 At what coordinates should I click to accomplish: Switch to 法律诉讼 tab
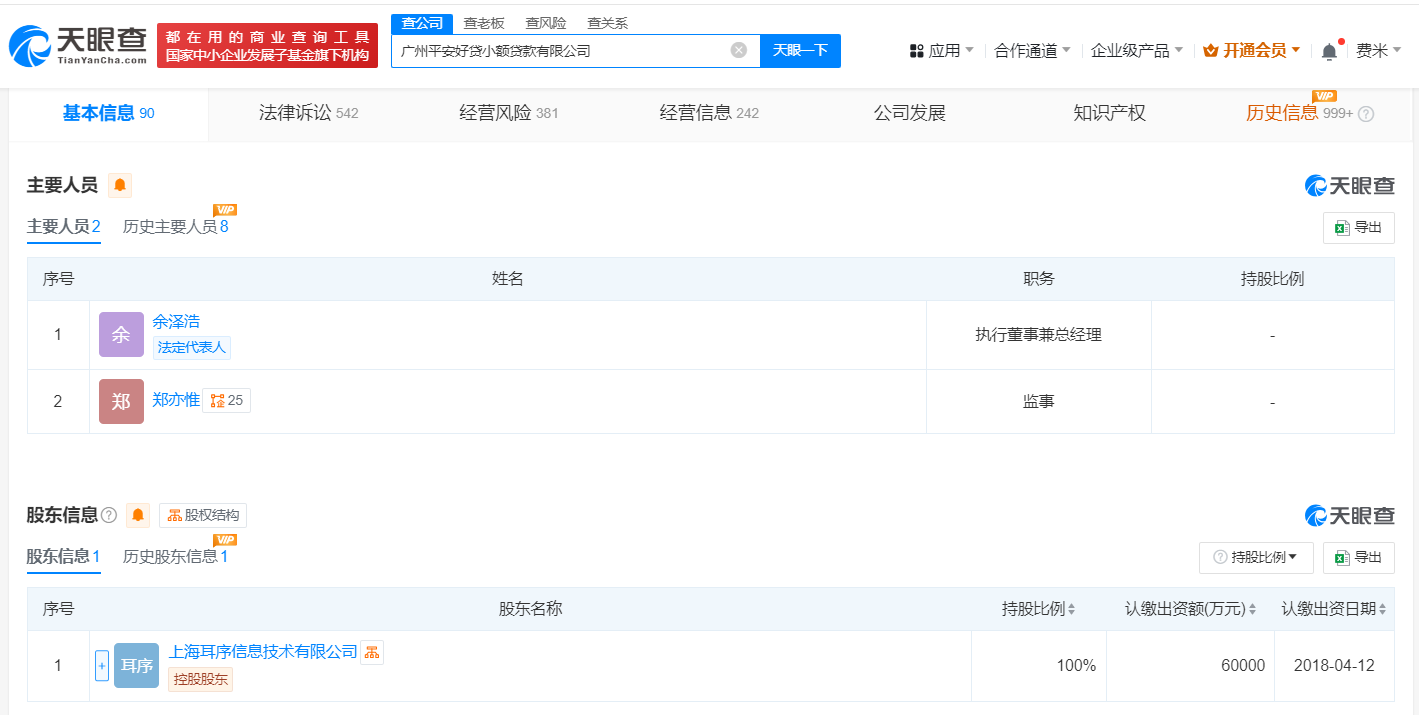pyautogui.click(x=308, y=114)
